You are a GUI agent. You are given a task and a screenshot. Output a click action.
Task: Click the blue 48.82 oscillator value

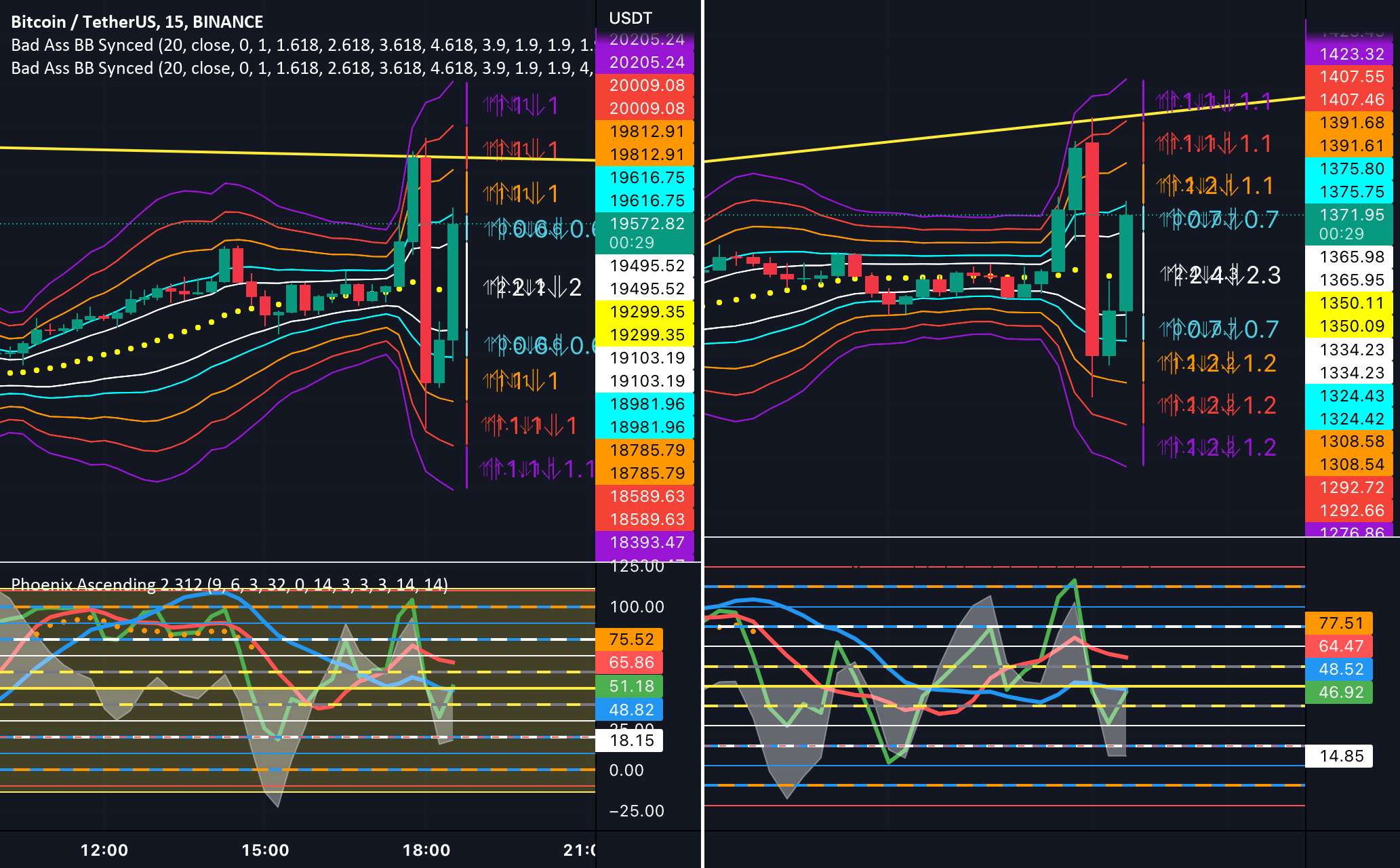[629, 710]
